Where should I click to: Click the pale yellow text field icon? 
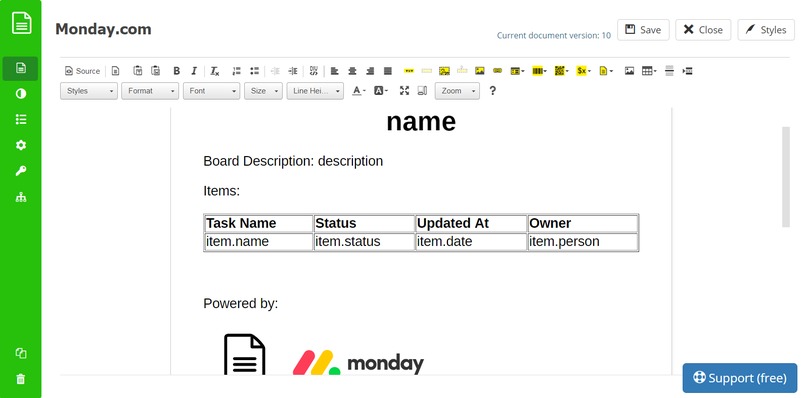pos(427,71)
